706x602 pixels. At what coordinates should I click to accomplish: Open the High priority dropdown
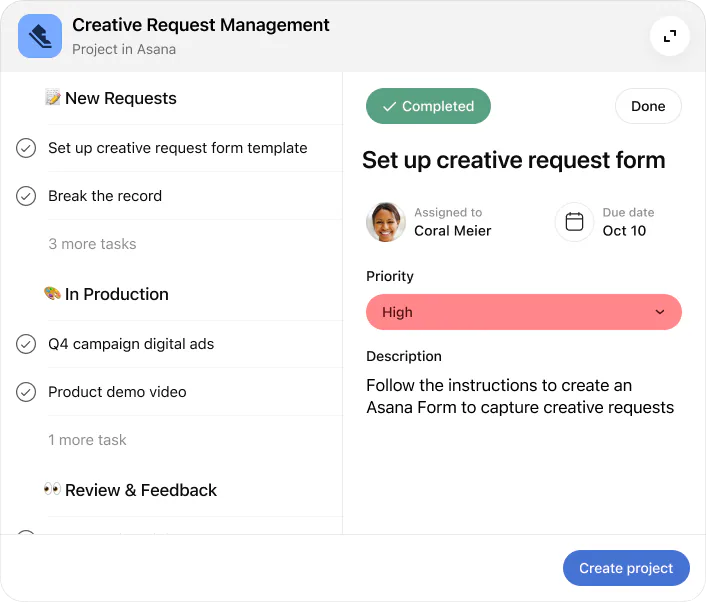524,312
